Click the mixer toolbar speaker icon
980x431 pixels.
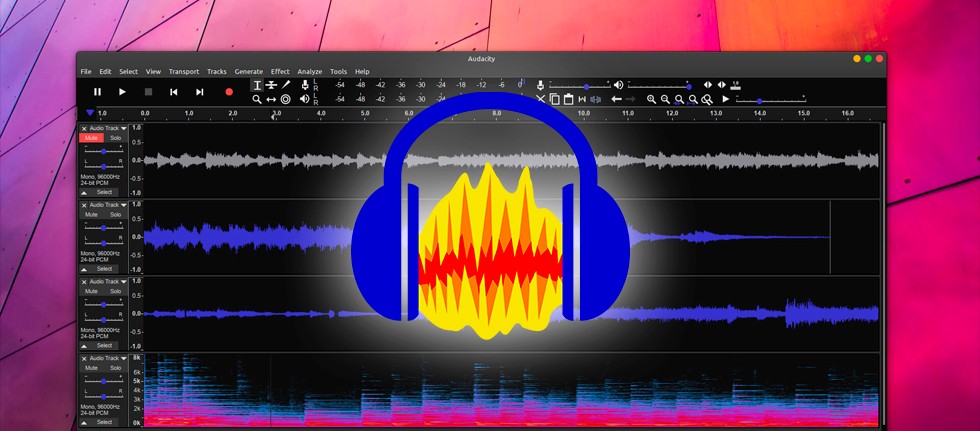pos(618,85)
